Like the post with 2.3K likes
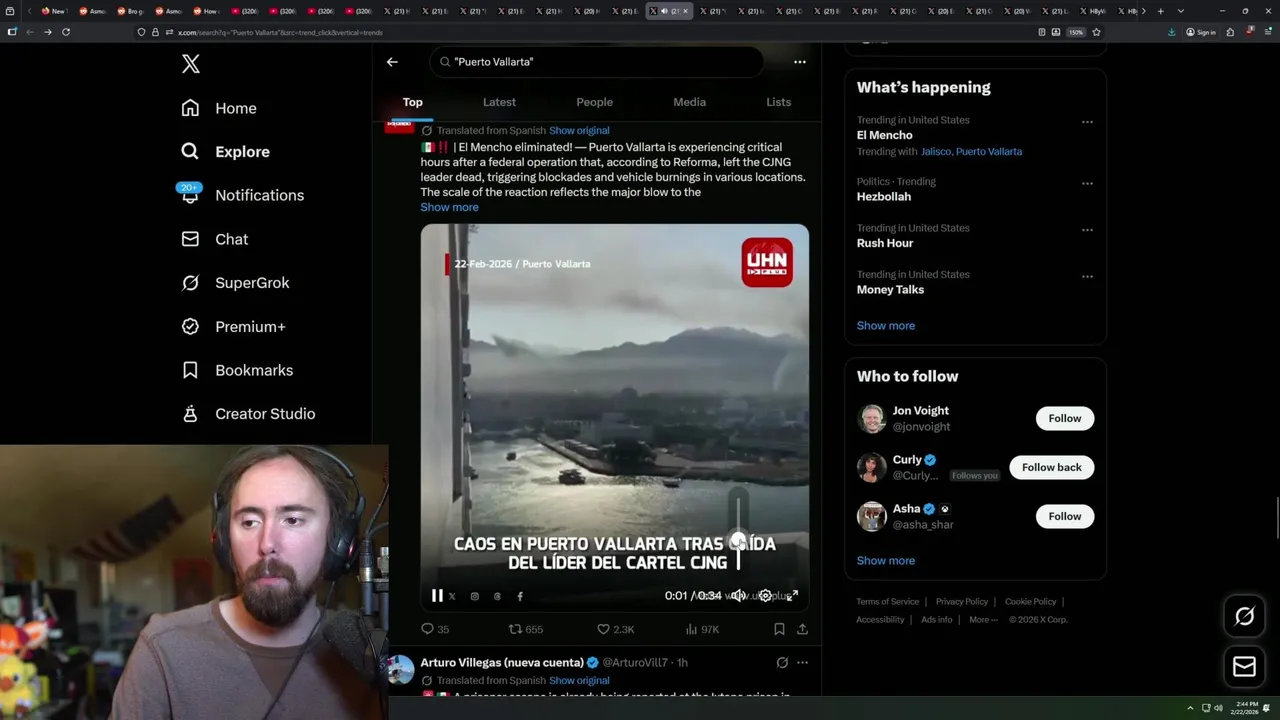Viewport: 1280px width, 720px height. point(615,629)
